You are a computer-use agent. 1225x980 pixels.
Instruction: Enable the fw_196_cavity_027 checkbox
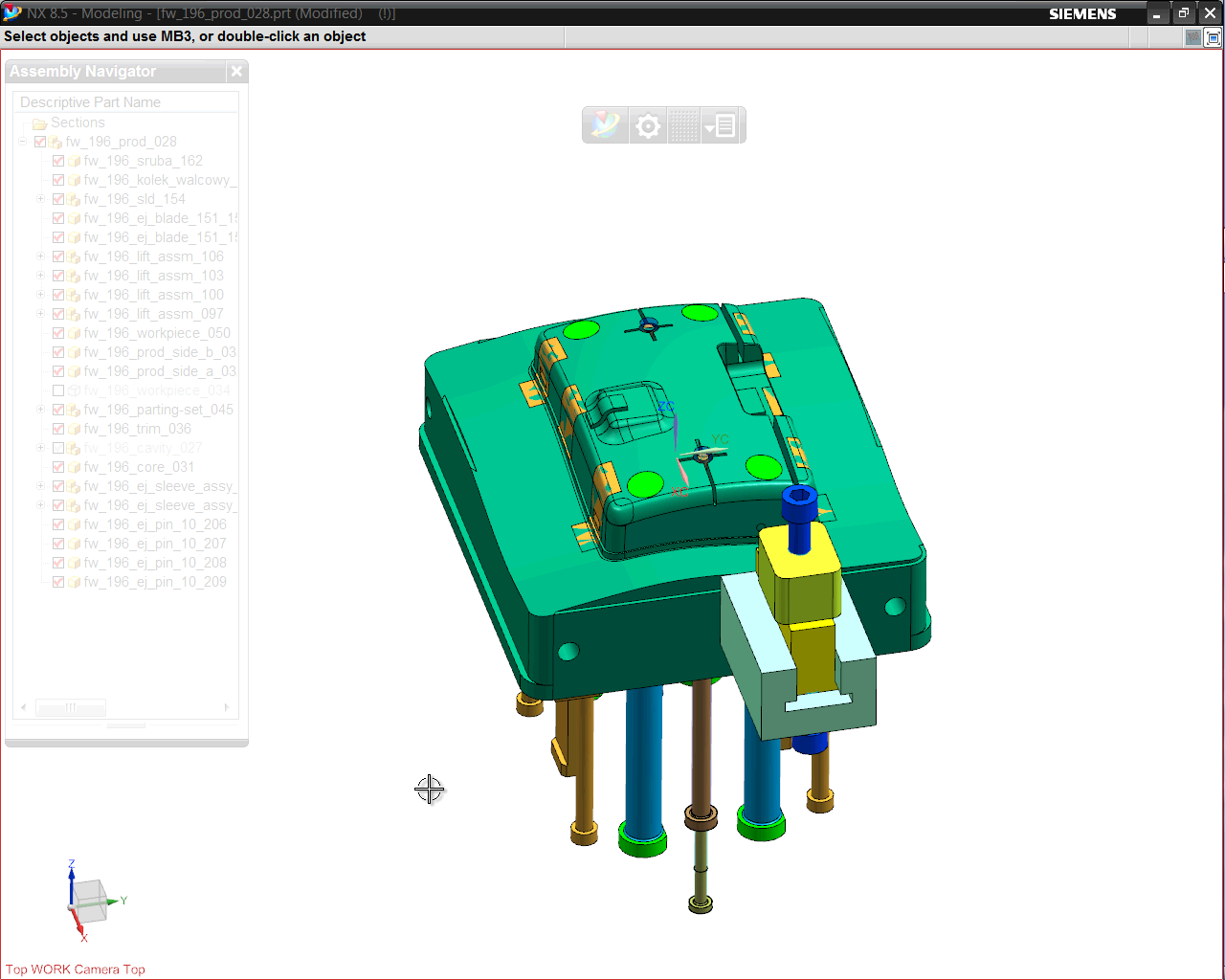(58, 448)
